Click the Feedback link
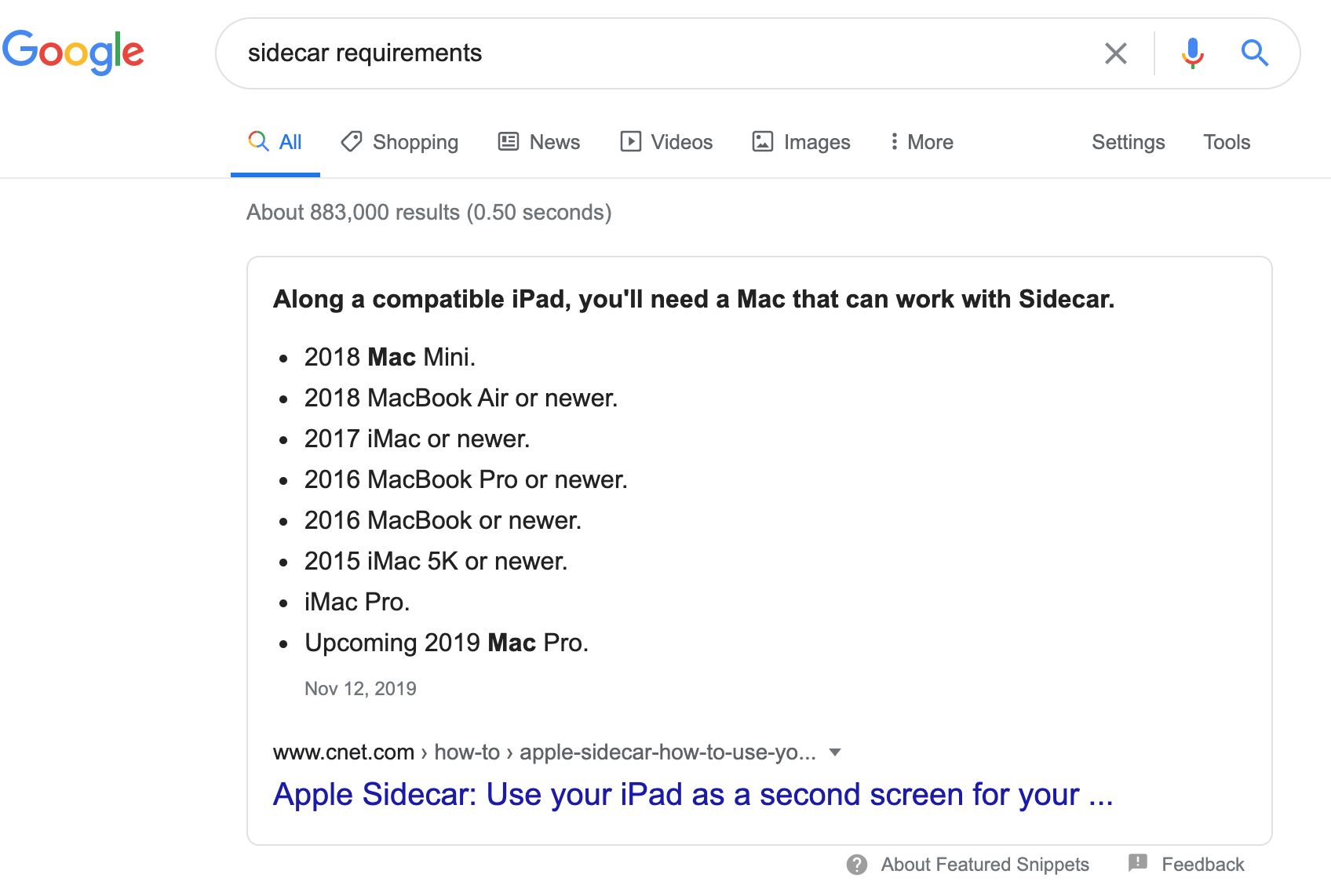The width and height of the screenshot is (1331, 896). coord(1203,865)
